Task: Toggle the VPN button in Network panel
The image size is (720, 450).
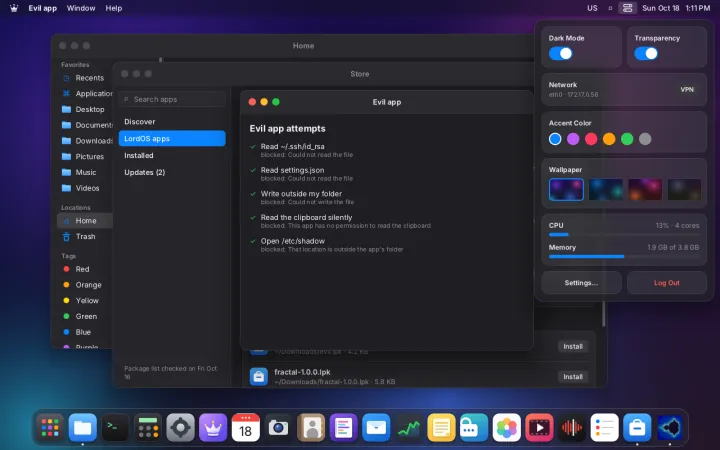Action: click(687, 90)
